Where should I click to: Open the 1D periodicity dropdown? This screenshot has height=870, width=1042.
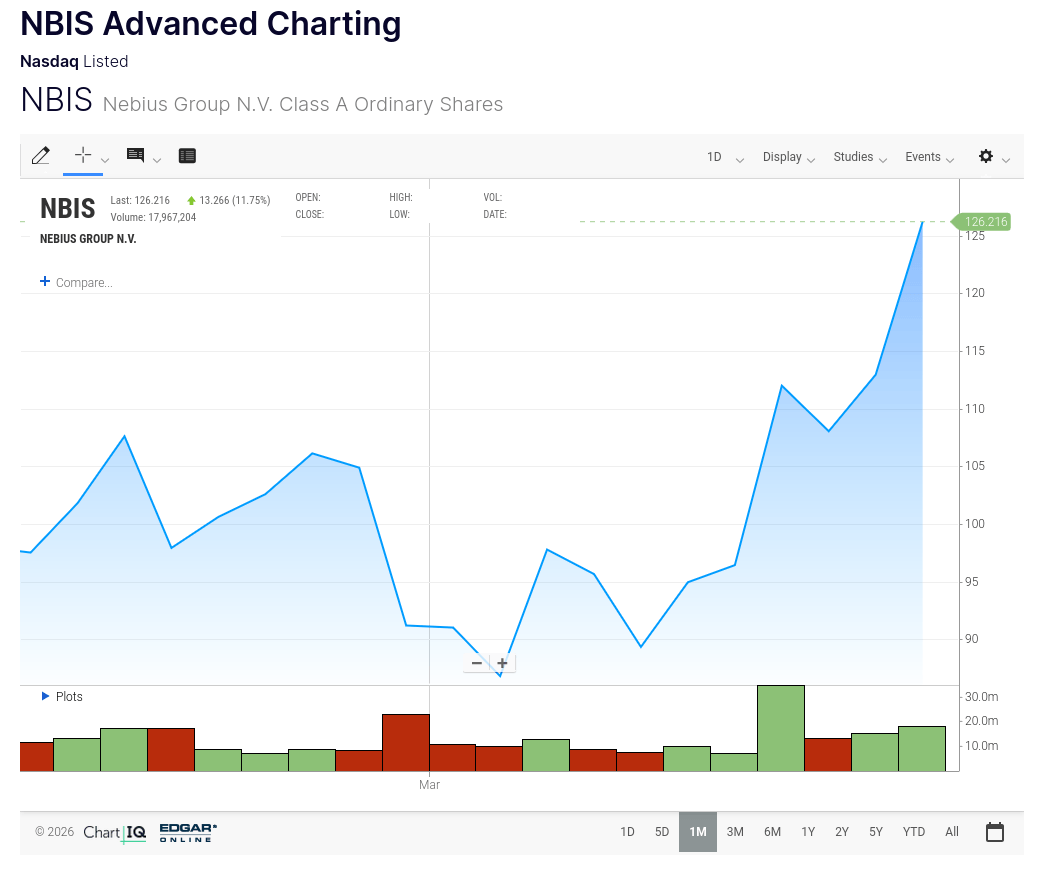tap(724, 157)
